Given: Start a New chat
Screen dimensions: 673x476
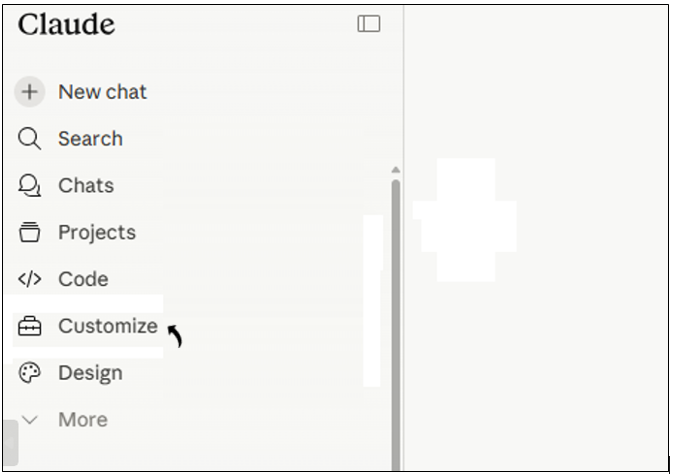Looking at the screenshot, I should [x=103, y=92].
